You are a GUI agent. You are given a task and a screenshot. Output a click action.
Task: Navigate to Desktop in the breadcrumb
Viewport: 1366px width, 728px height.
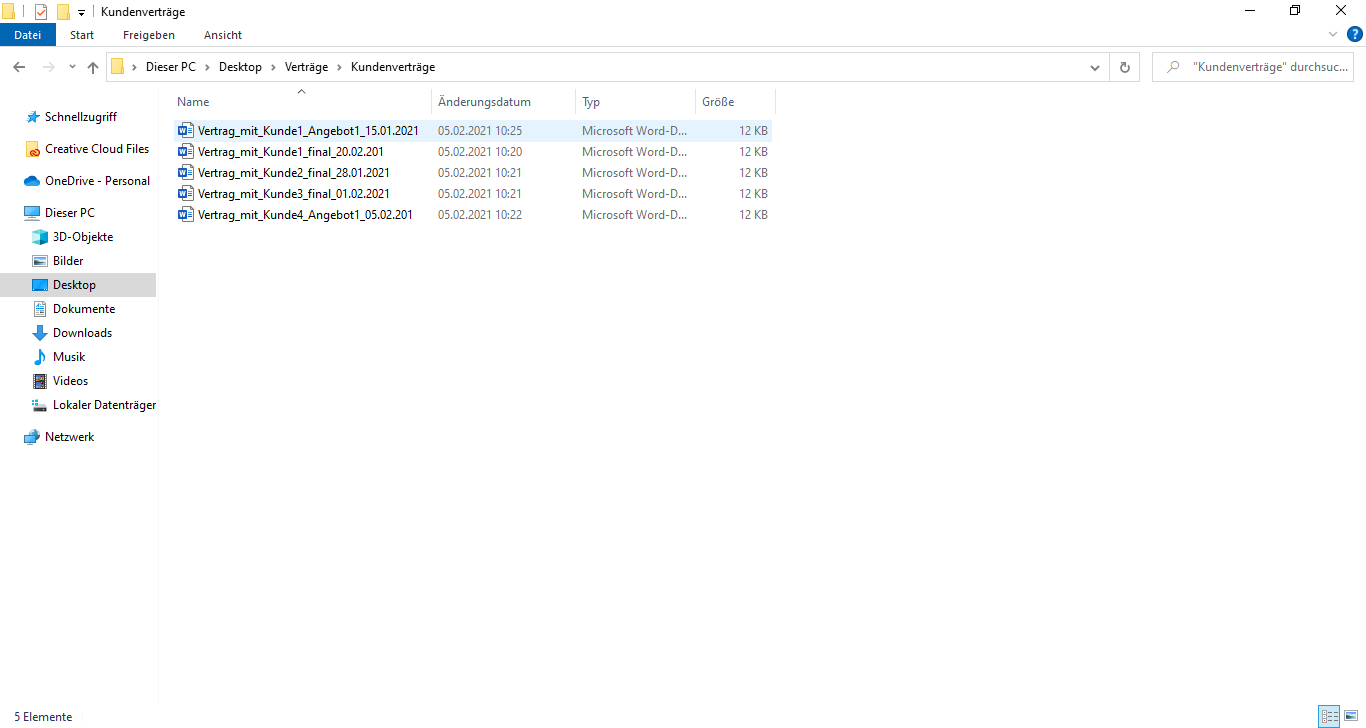coord(240,67)
